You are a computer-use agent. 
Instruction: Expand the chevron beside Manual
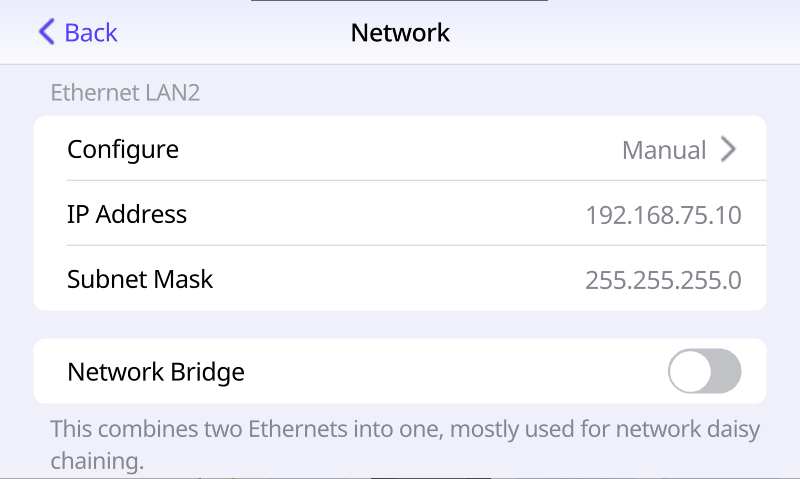click(x=729, y=149)
